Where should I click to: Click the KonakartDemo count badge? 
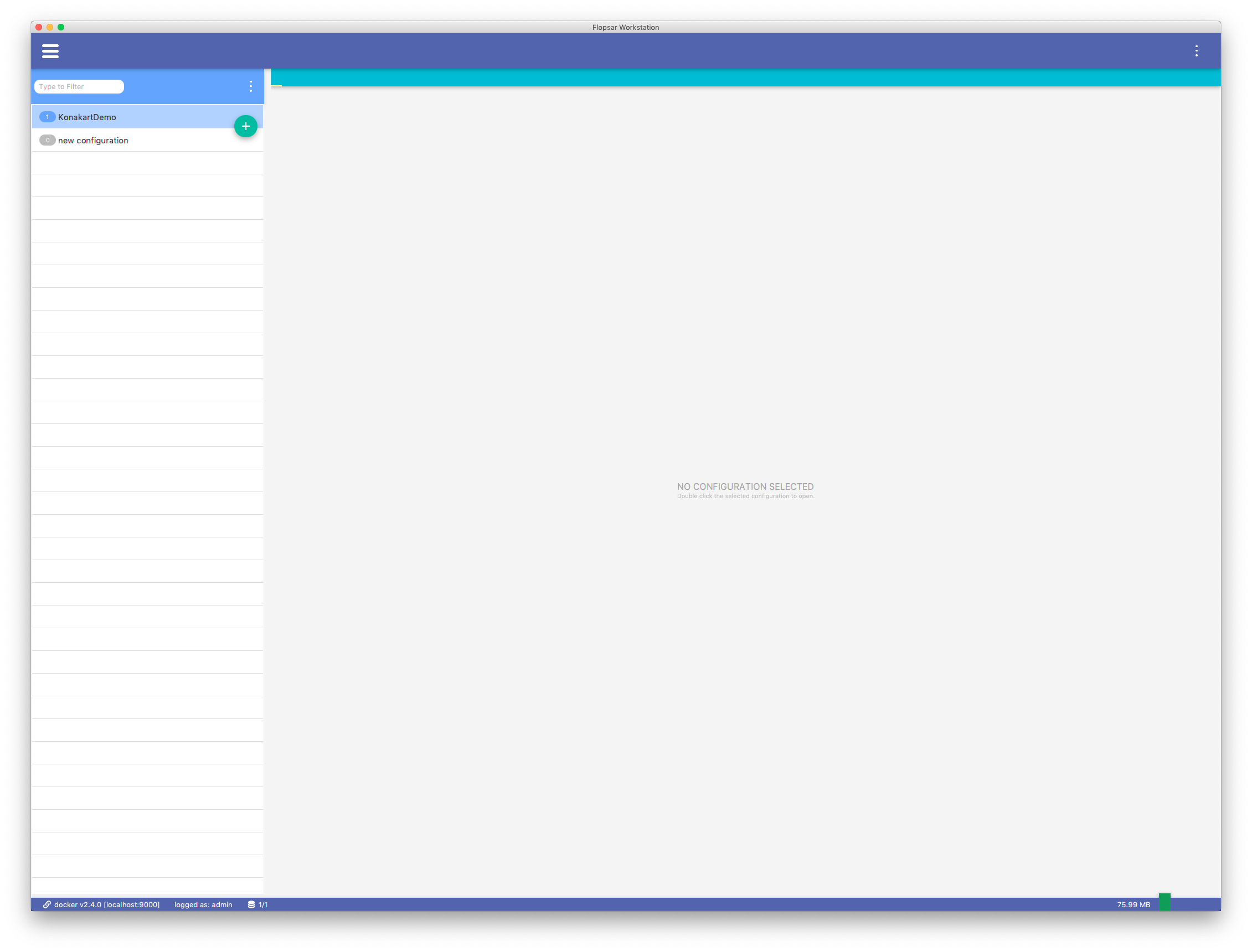[x=47, y=117]
